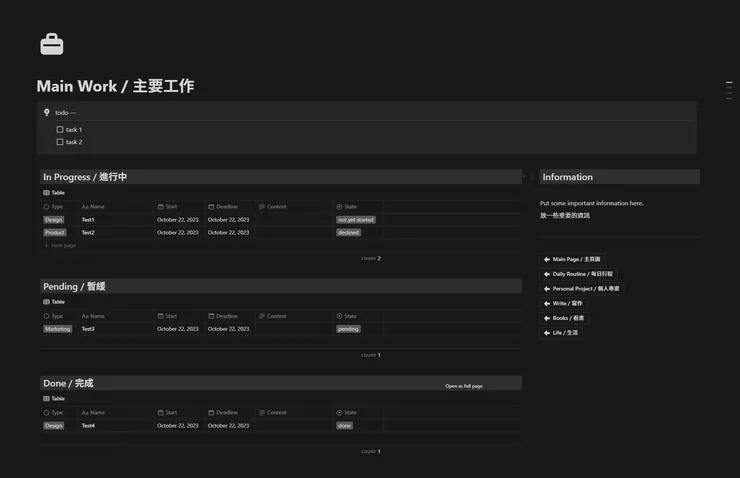Open the Main Page link
Image resolution: width=740 pixels, height=478 pixels.
[572, 259]
